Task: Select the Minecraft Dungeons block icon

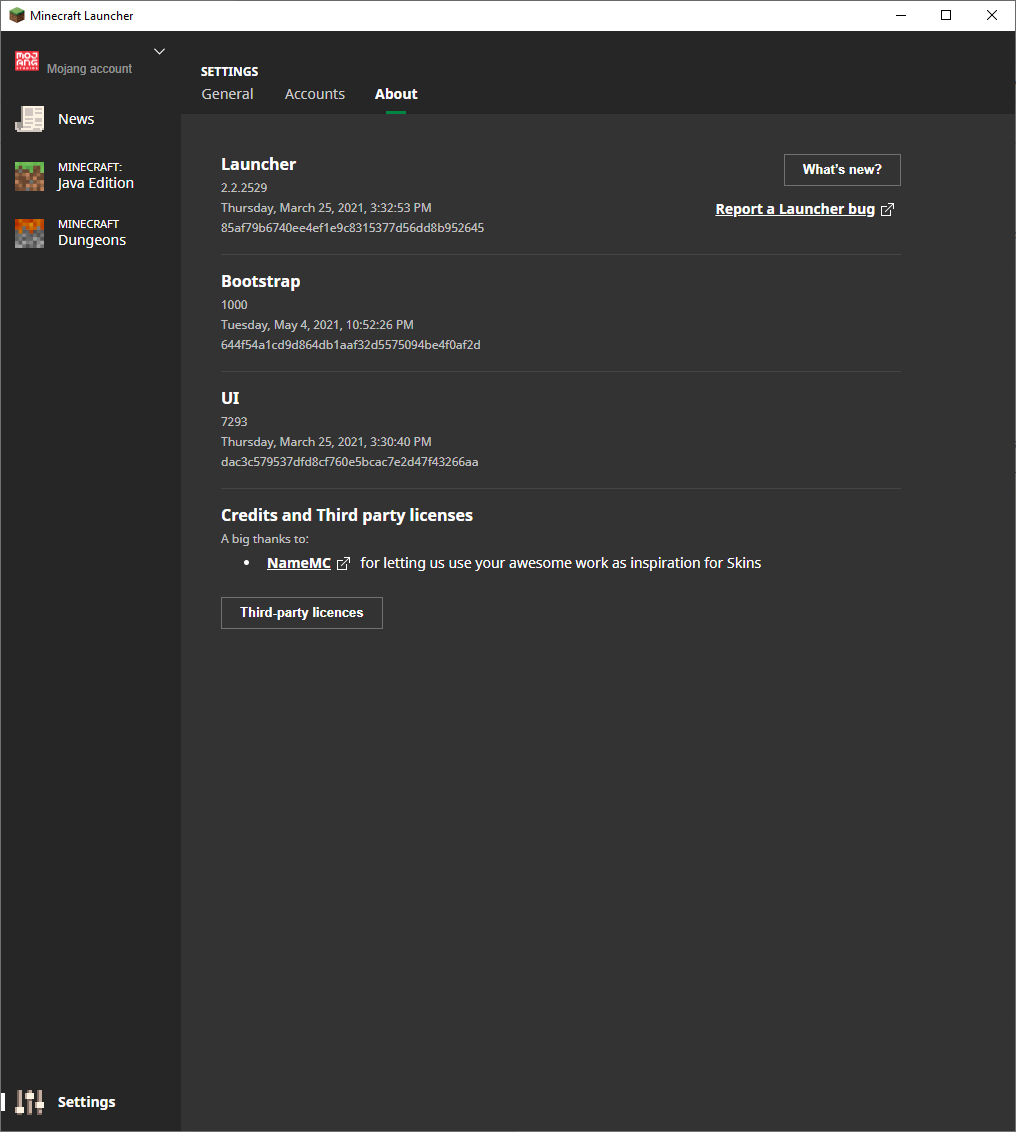Action: click(x=30, y=233)
